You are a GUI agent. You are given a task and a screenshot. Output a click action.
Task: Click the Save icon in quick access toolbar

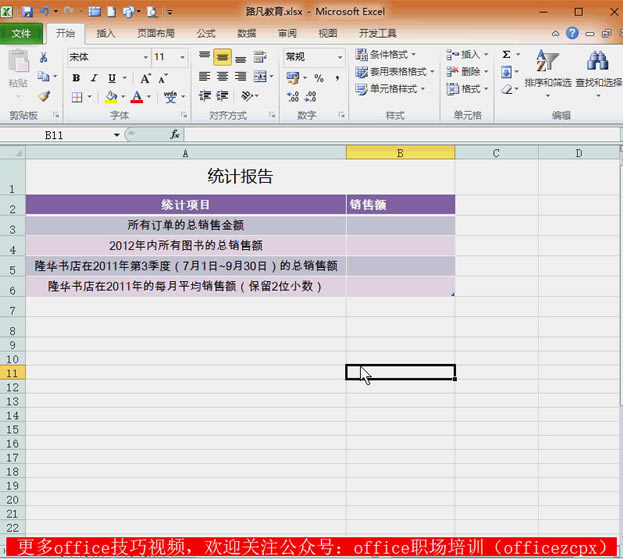[x=27, y=12]
